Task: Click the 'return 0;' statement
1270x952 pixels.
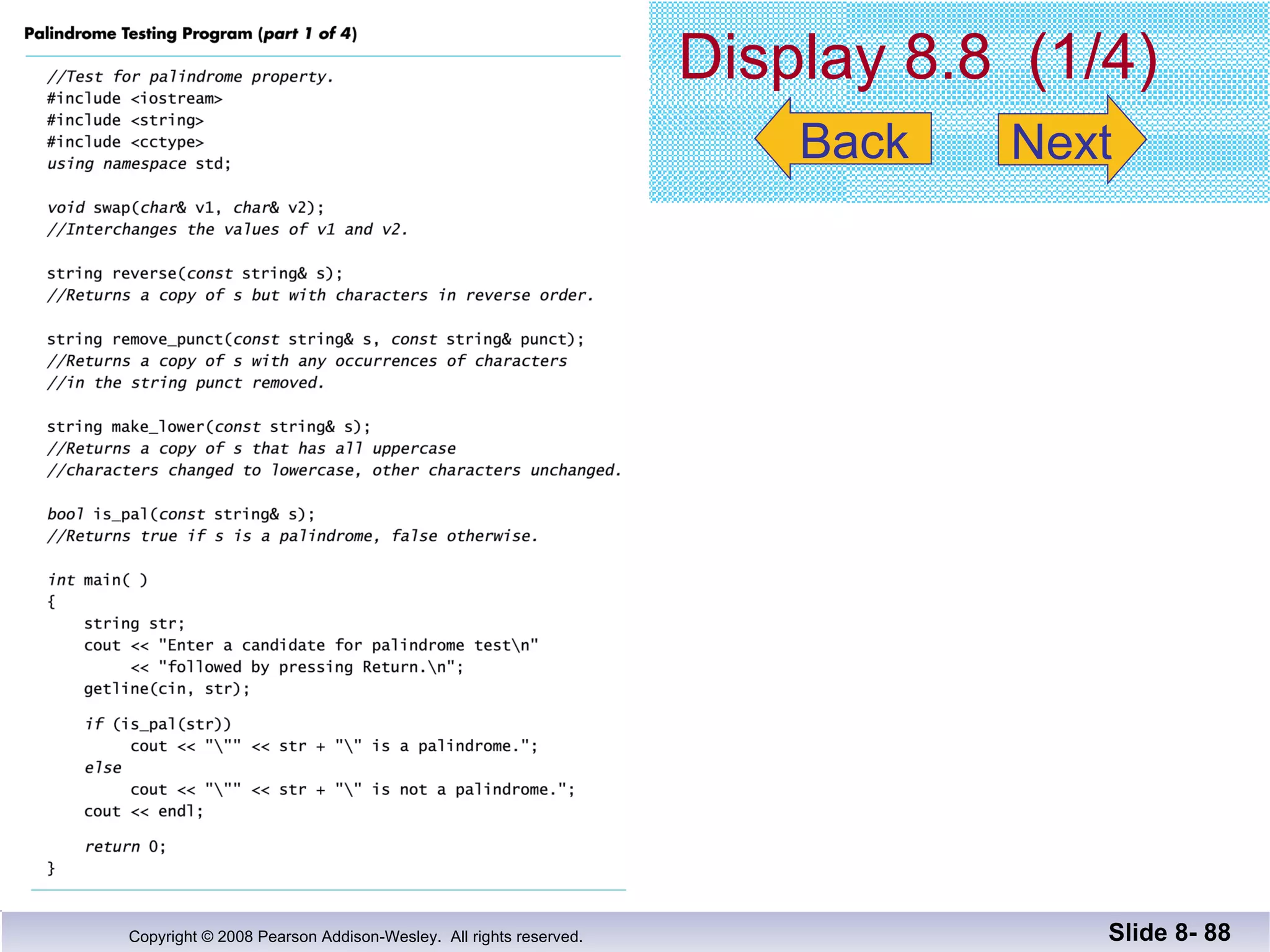Action: coord(125,847)
